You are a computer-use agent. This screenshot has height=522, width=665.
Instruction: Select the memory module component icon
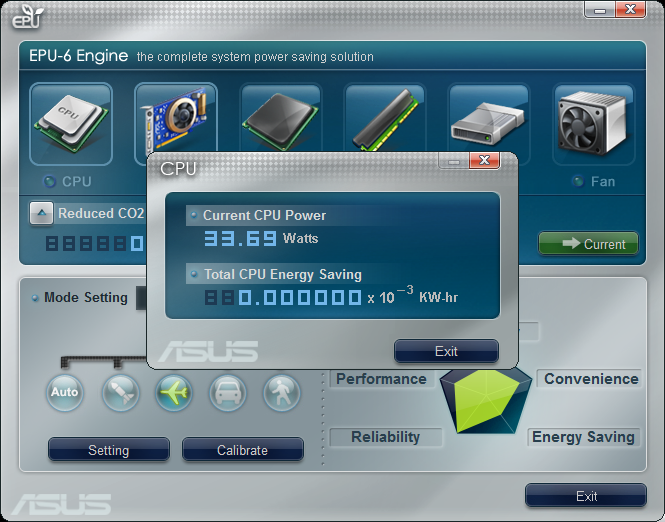(385, 117)
